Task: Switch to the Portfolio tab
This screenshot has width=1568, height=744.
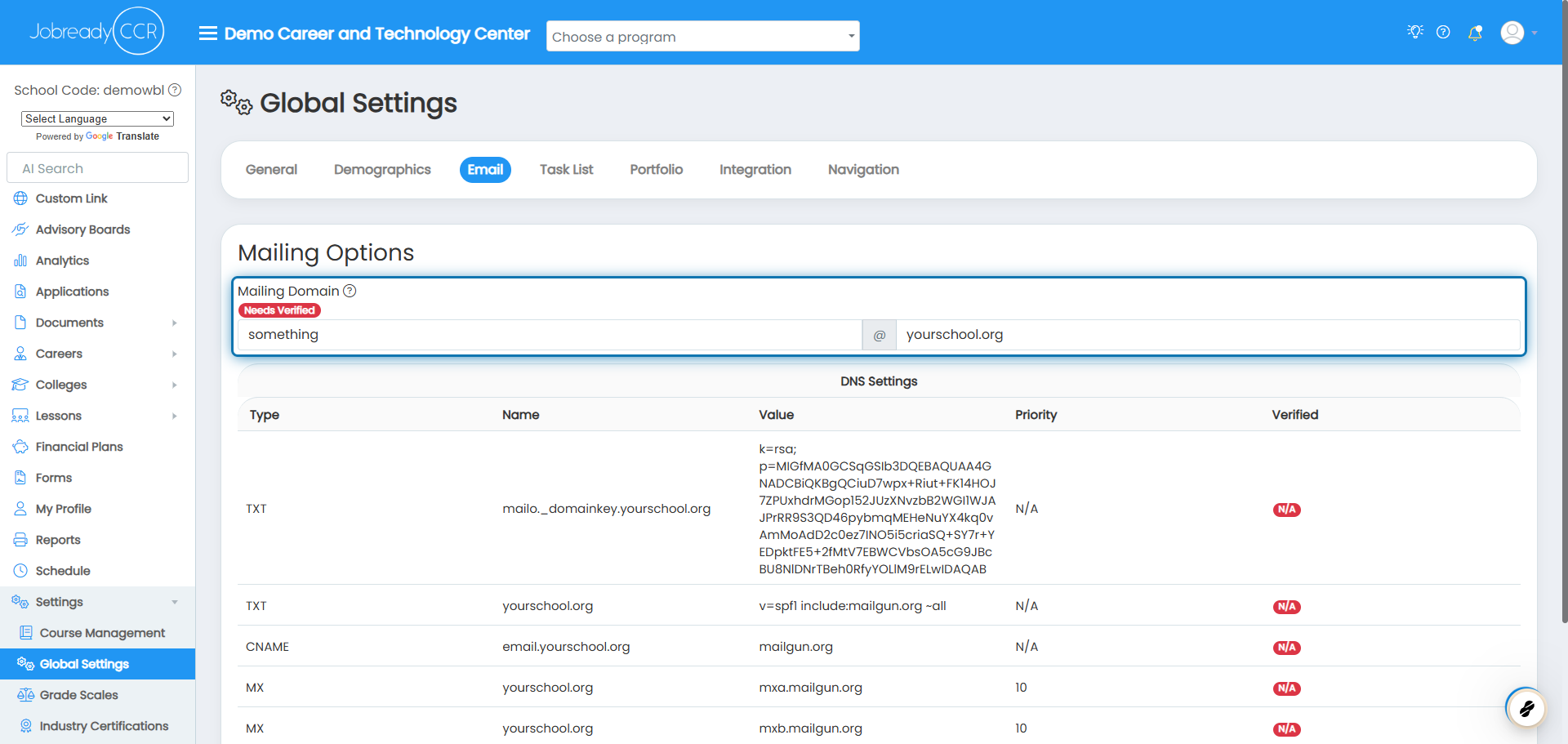Action: [656, 170]
